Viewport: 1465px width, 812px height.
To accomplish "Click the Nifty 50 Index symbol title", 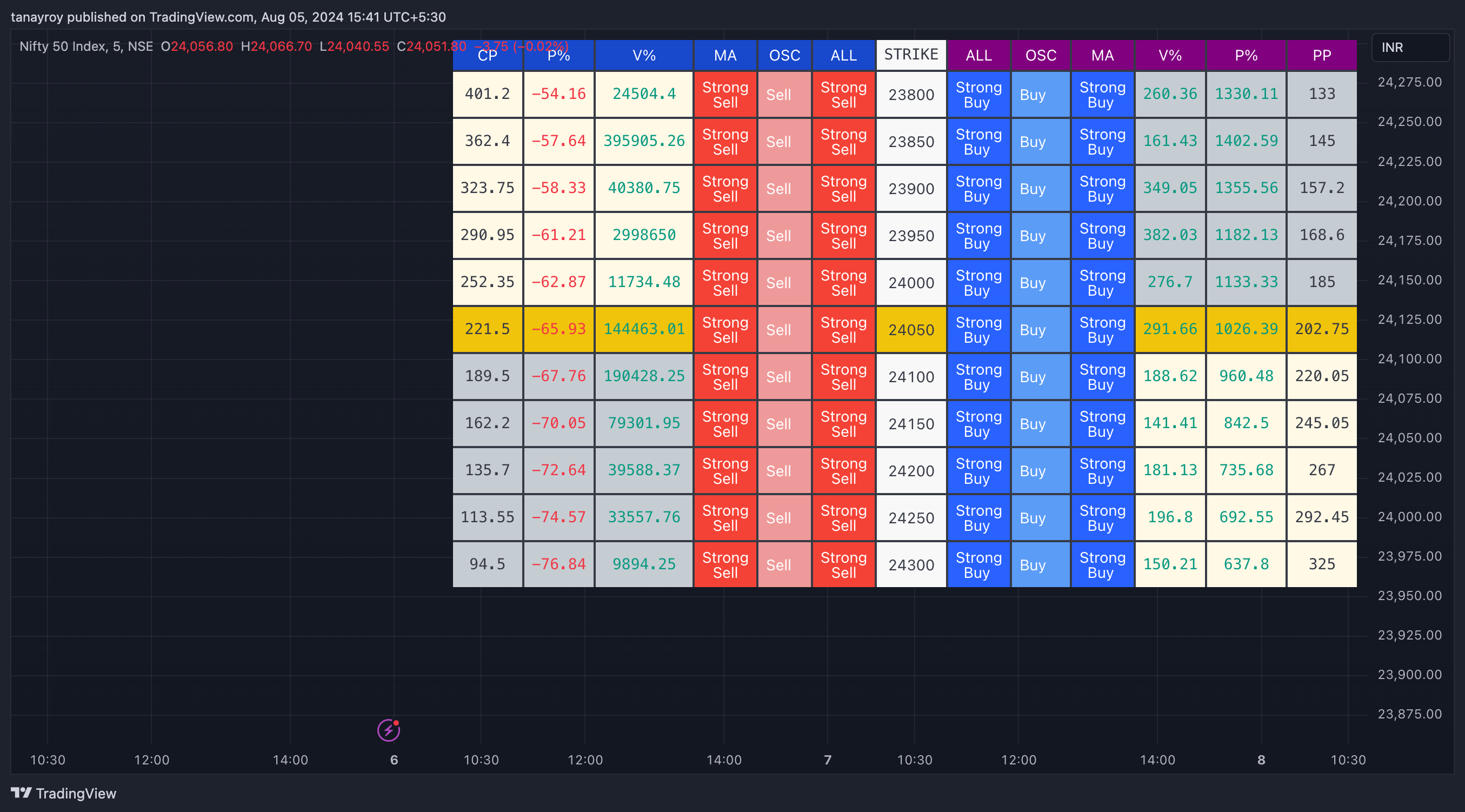I will [86, 46].
